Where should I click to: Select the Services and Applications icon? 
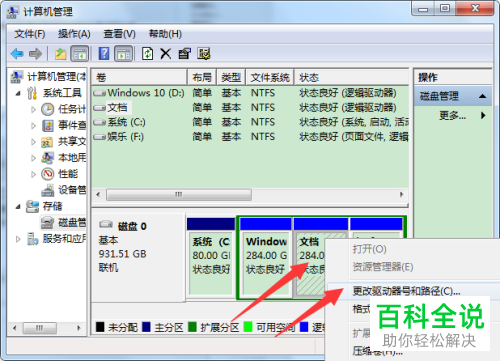pyautogui.click(x=33, y=239)
